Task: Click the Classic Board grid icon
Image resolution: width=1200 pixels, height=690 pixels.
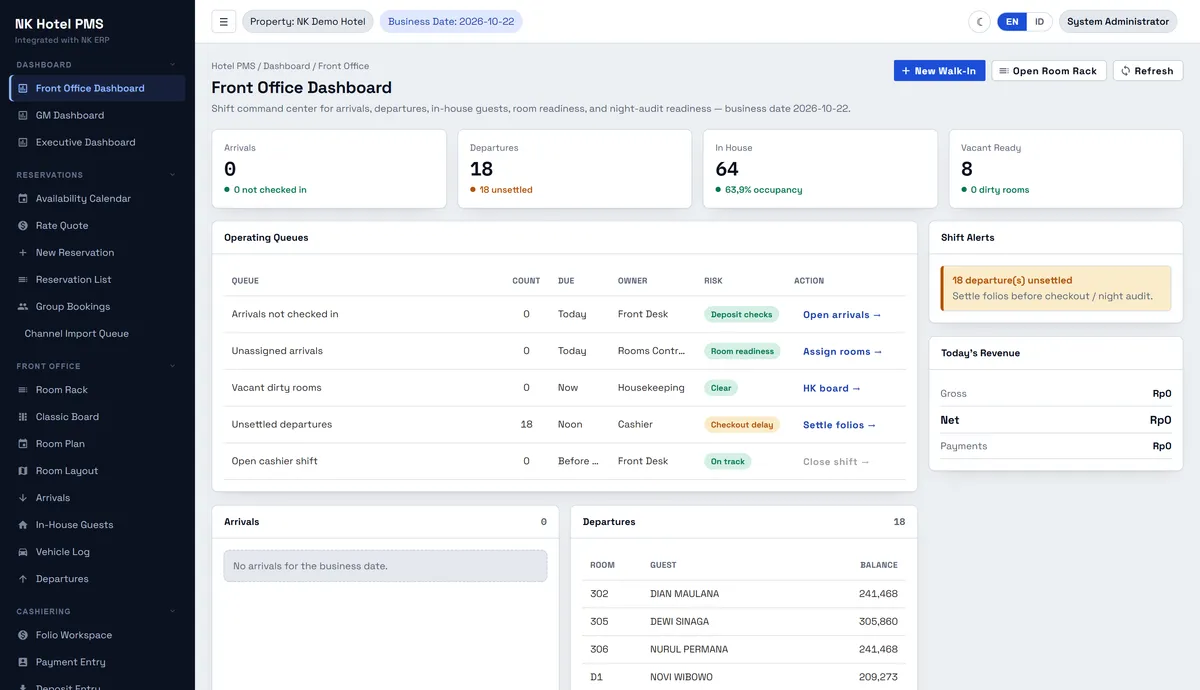Action: point(23,416)
